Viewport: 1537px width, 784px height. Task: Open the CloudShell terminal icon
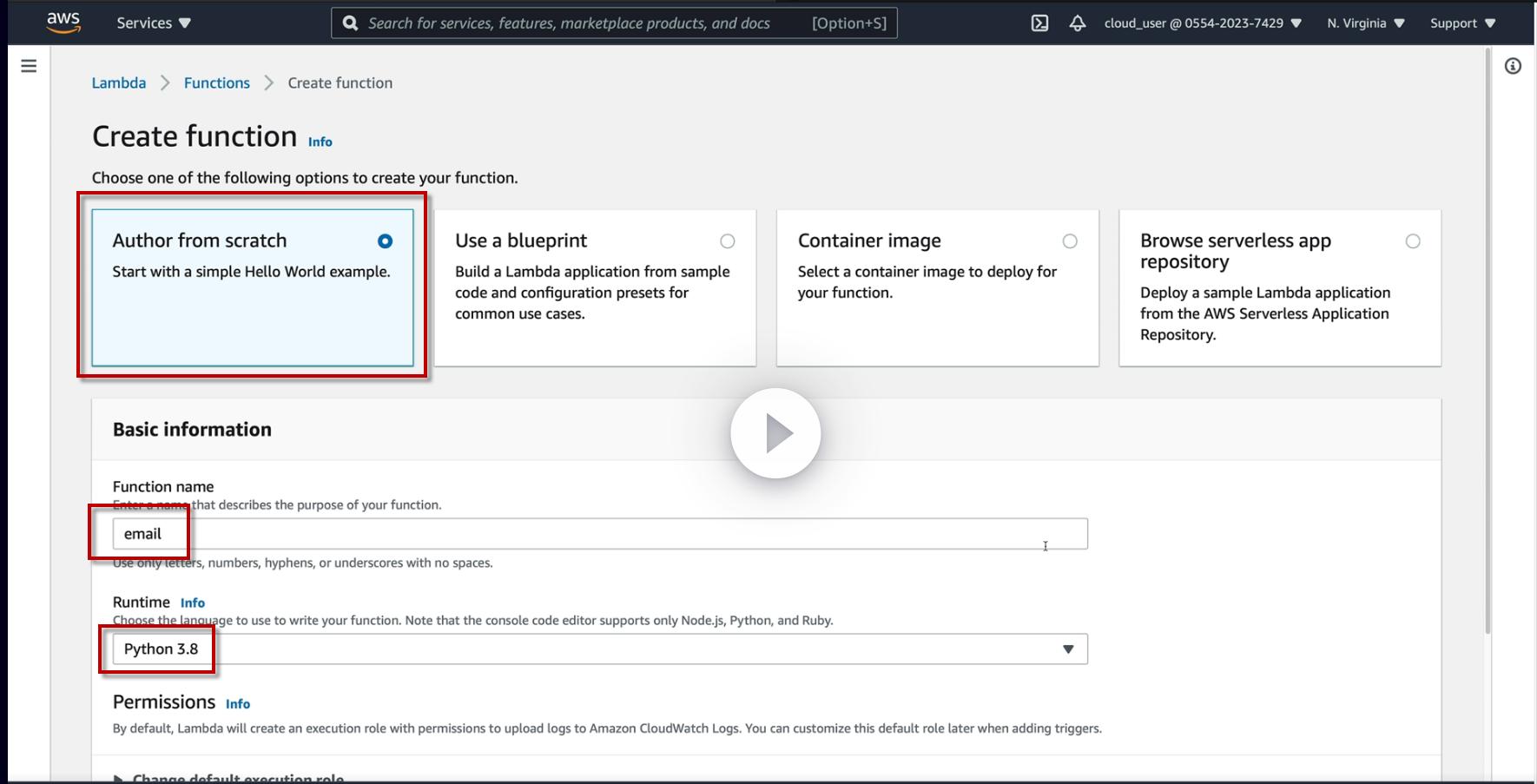point(1039,23)
